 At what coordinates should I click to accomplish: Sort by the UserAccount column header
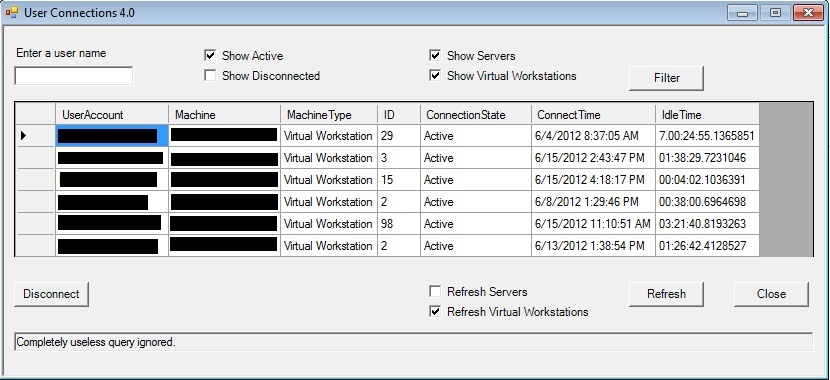112,114
